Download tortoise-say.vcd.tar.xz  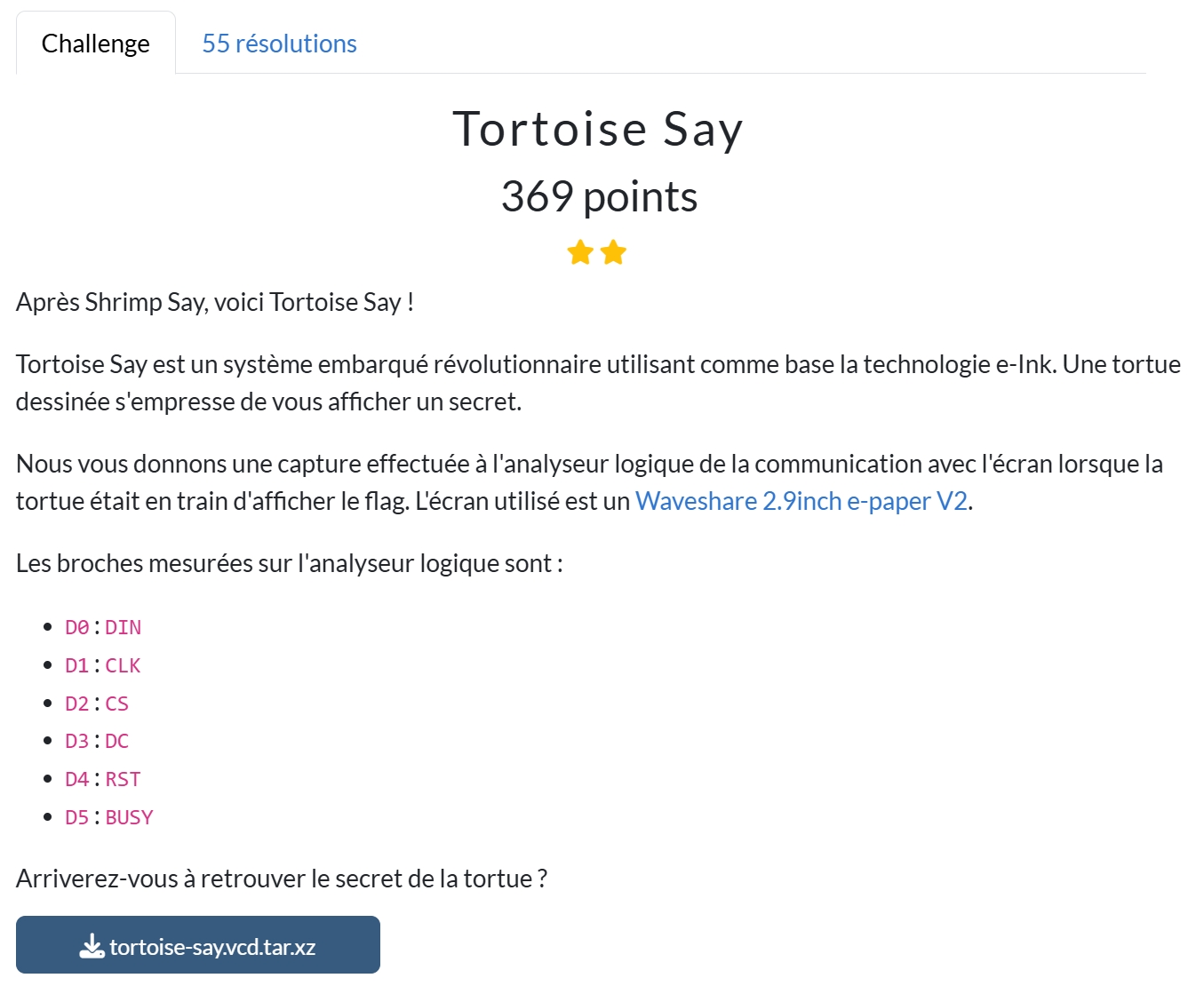pyautogui.click(x=197, y=944)
